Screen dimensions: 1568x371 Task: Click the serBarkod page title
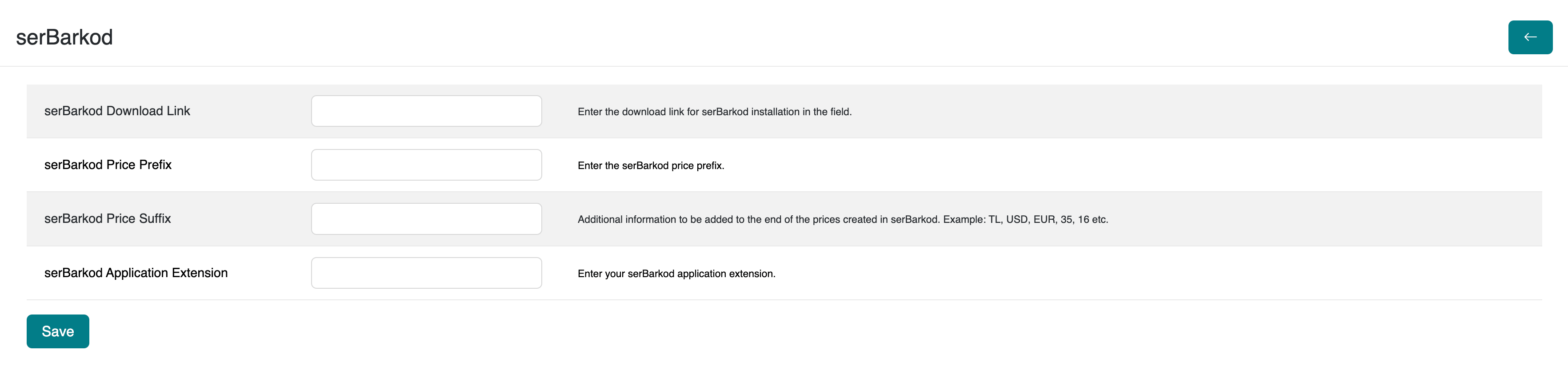coord(64,37)
